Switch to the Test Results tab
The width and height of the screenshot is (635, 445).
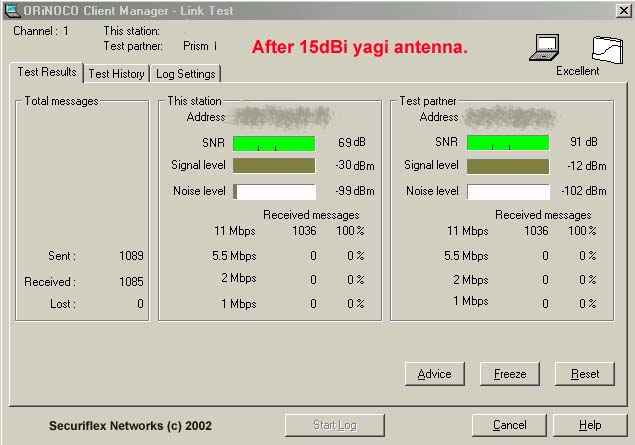tap(47, 72)
